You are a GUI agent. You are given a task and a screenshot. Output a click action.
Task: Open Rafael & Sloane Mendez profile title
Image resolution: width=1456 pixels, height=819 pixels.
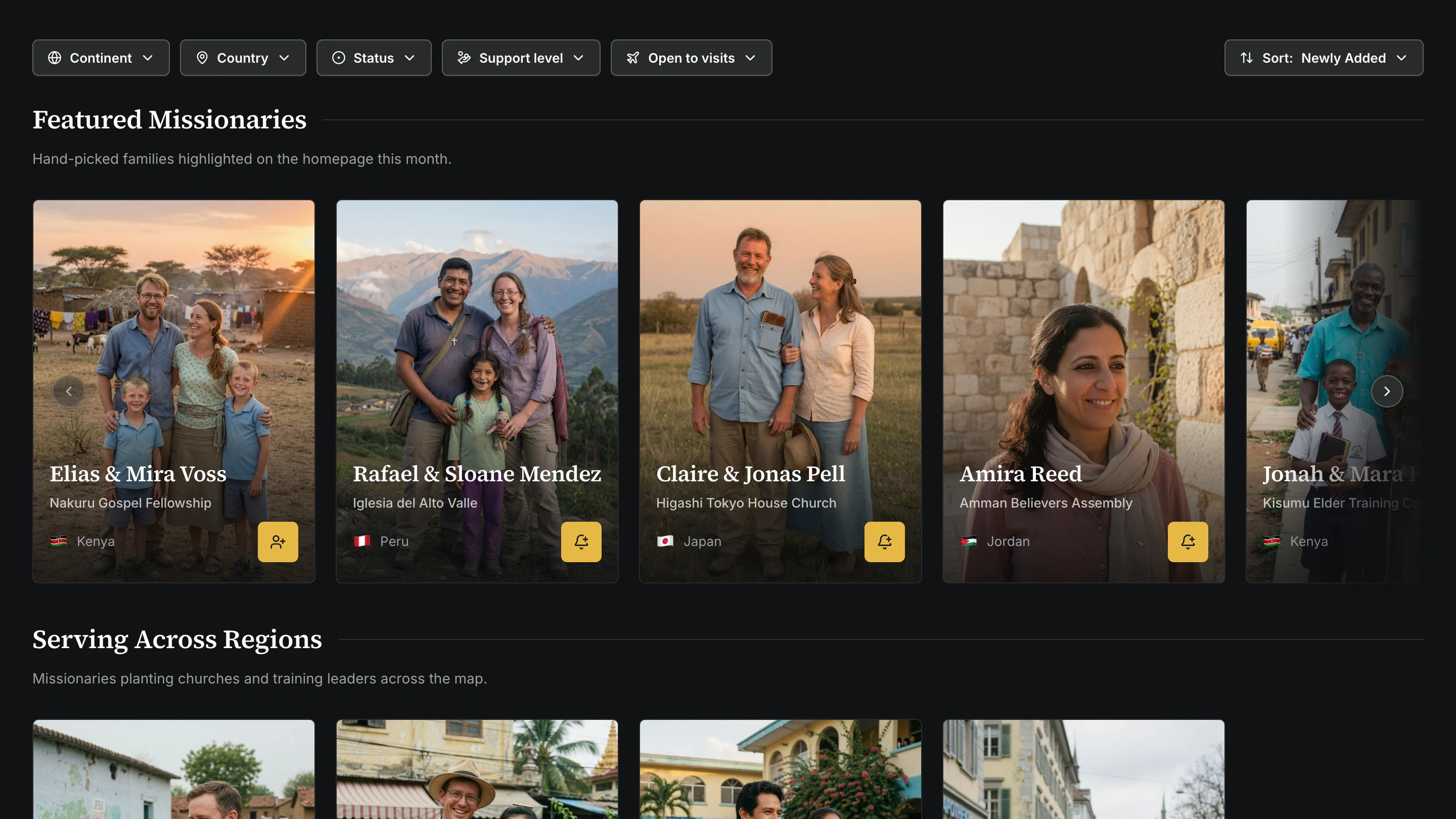477,474
